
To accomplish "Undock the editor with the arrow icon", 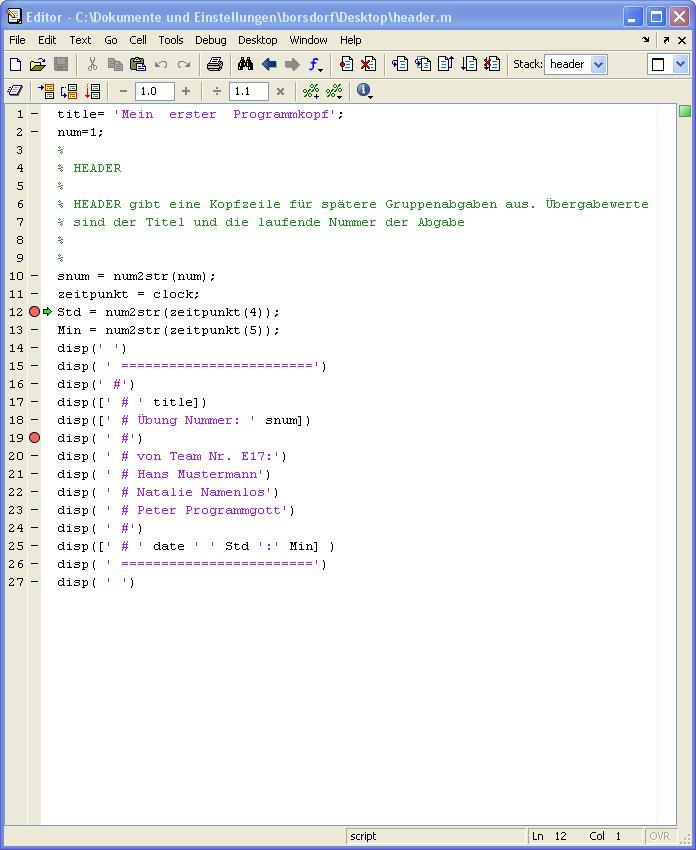I will click(666, 40).
